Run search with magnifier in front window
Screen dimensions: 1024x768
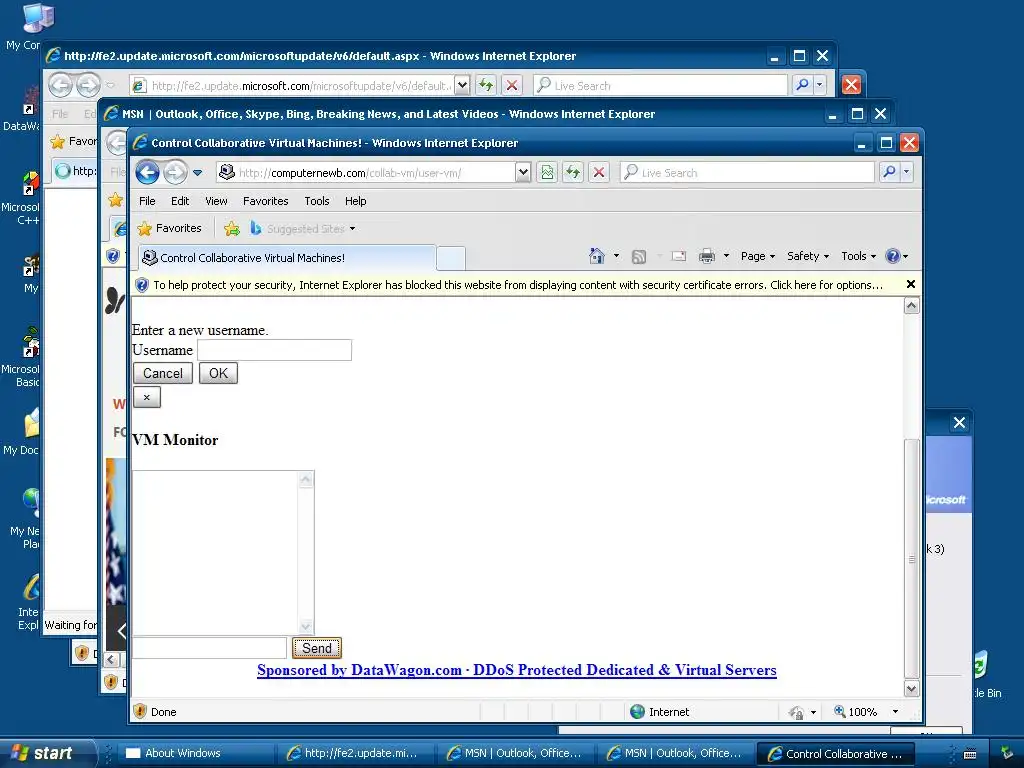tap(889, 172)
